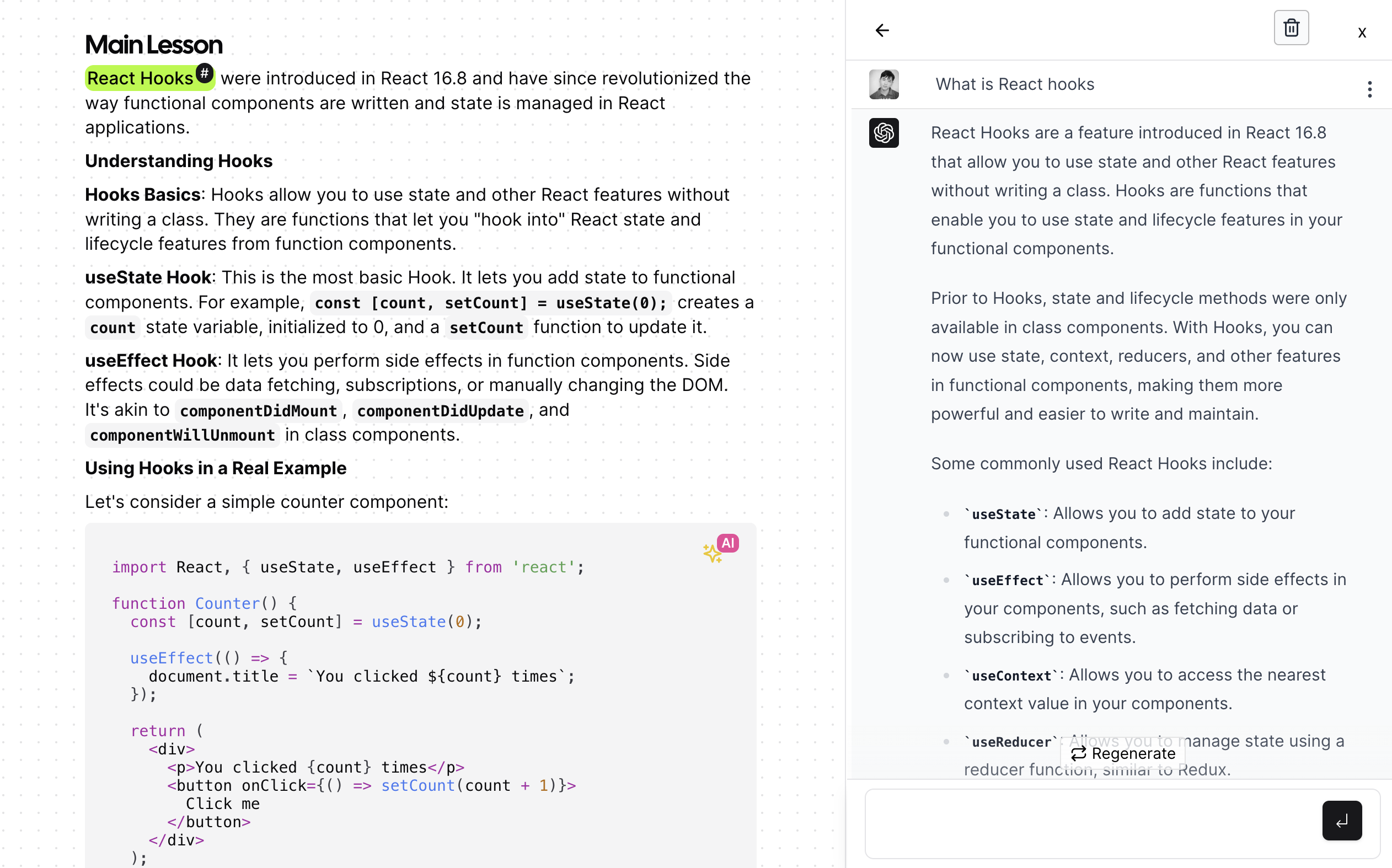Click the ChatGPT assistant logo icon
Viewport: 1392px width, 868px height.
pyautogui.click(x=884, y=133)
